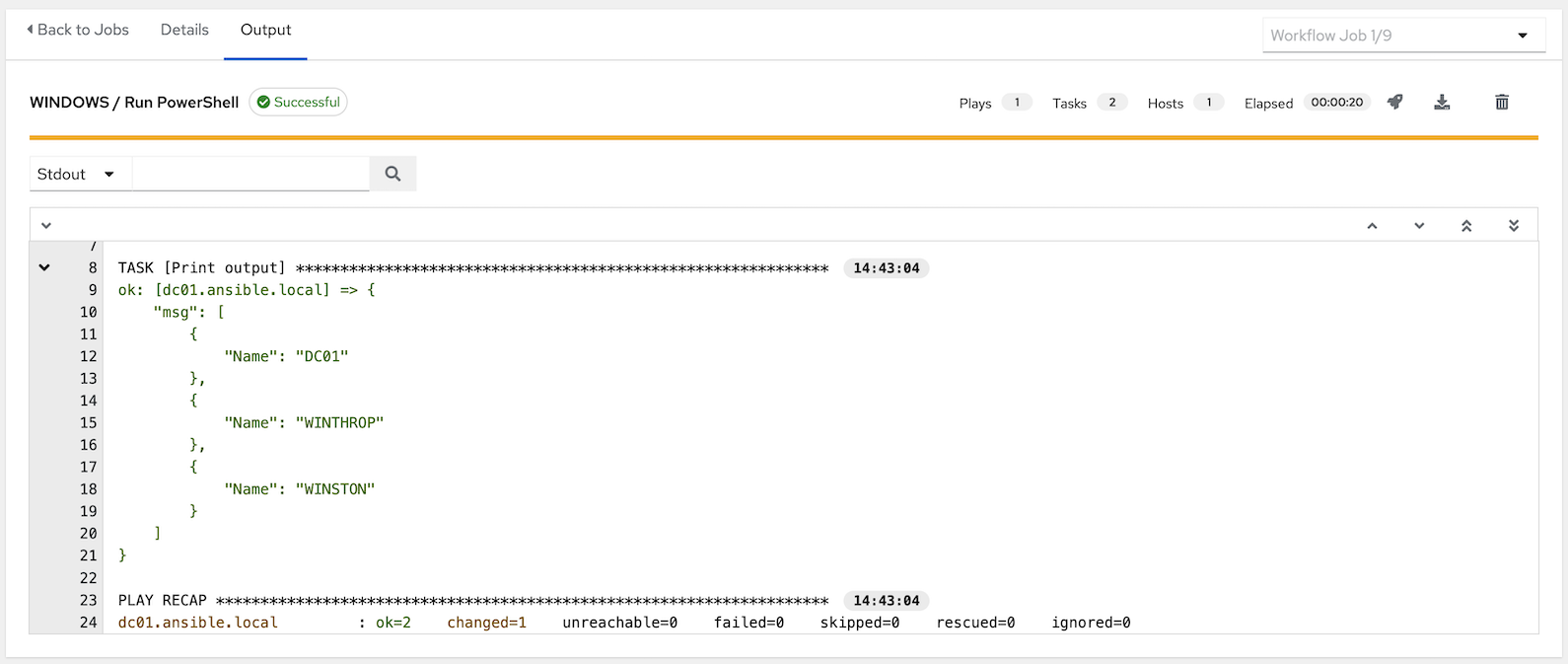1568x664 pixels.
Task: Jump to first output line
Action: coord(1466,226)
